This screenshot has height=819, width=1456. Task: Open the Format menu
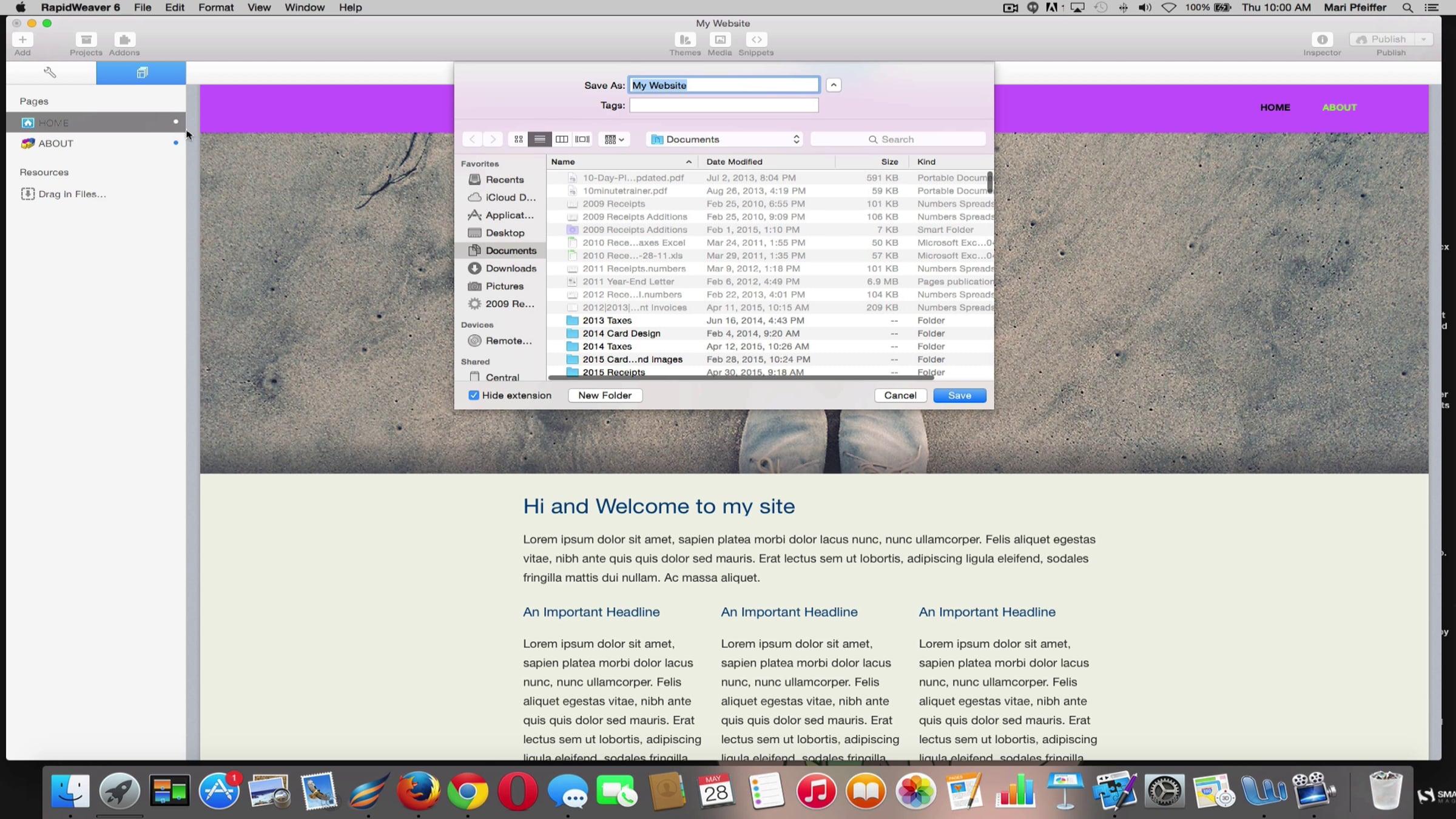coord(215,7)
